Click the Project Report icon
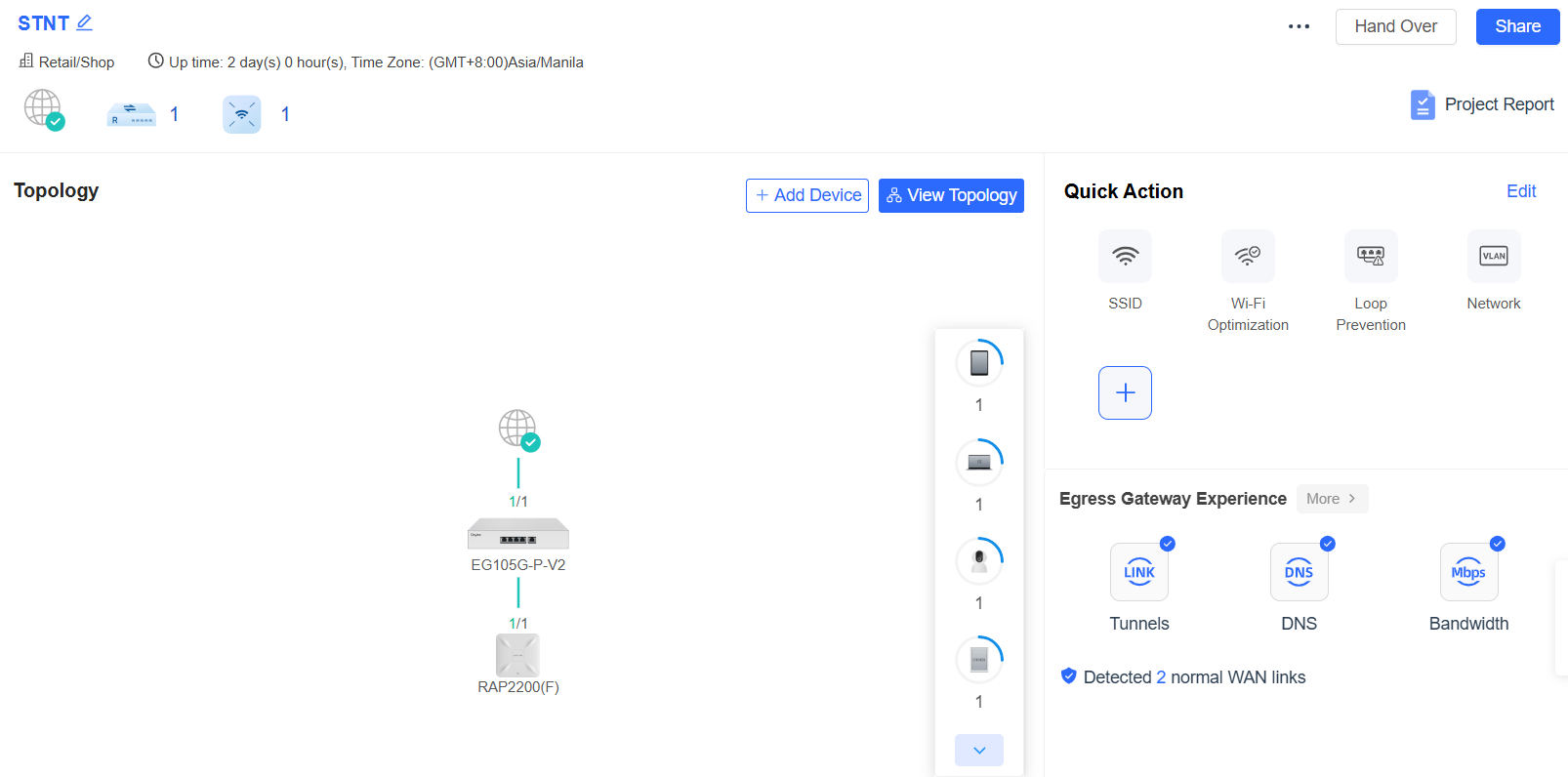The width and height of the screenshot is (1568, 777). coord(1423,104)
